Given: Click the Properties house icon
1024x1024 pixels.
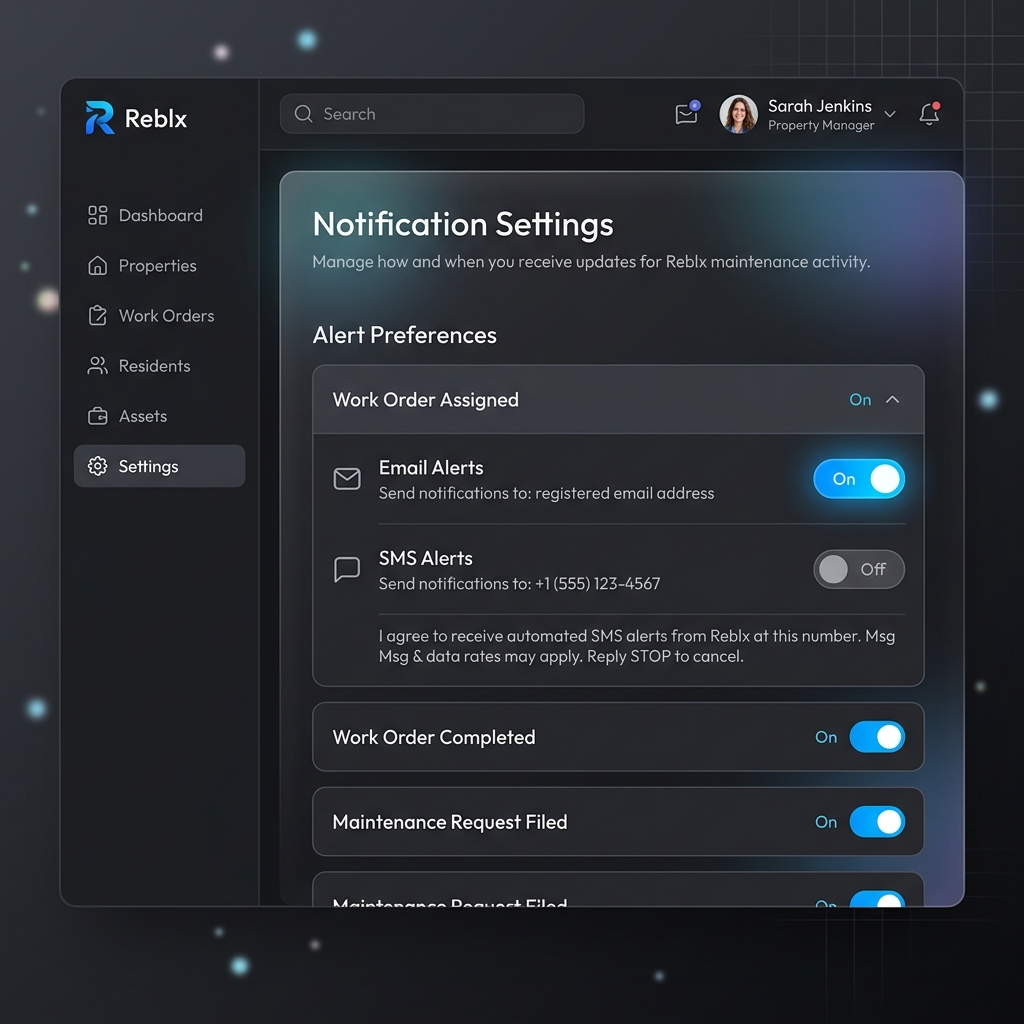Looking at the screenshot, I should (x=97, y=266).
